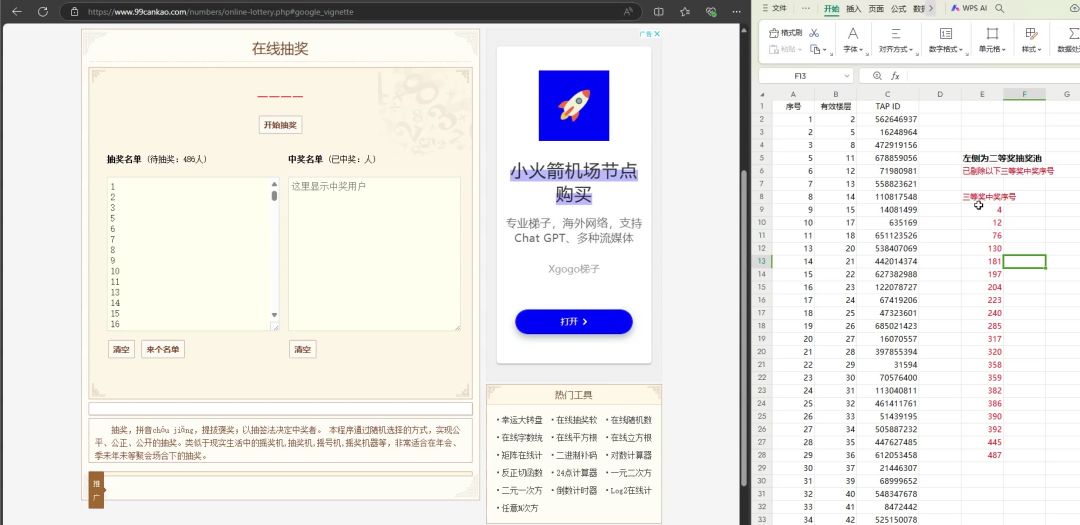This screenshot has width=1080, height=525.
Task: Open browser favorites star icon
Action: [685, 11]
